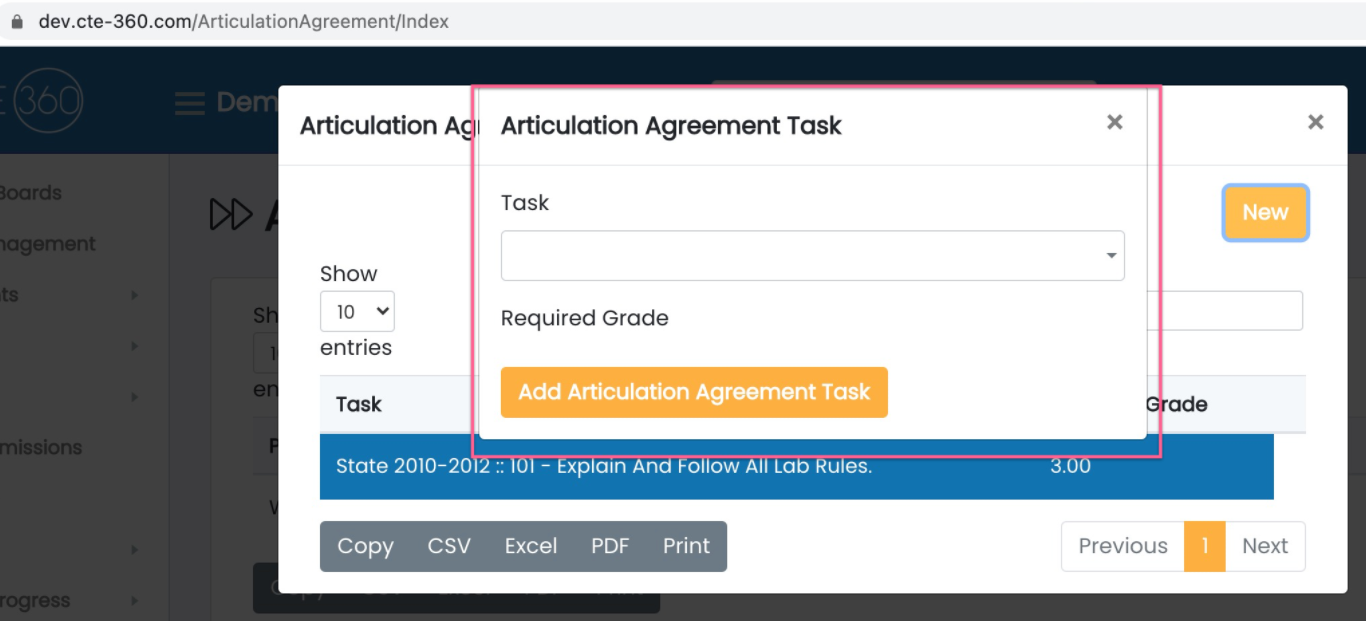The image size is (1366, 621).
Task: Export the table as CSV
Action: (x=449, y=546)
